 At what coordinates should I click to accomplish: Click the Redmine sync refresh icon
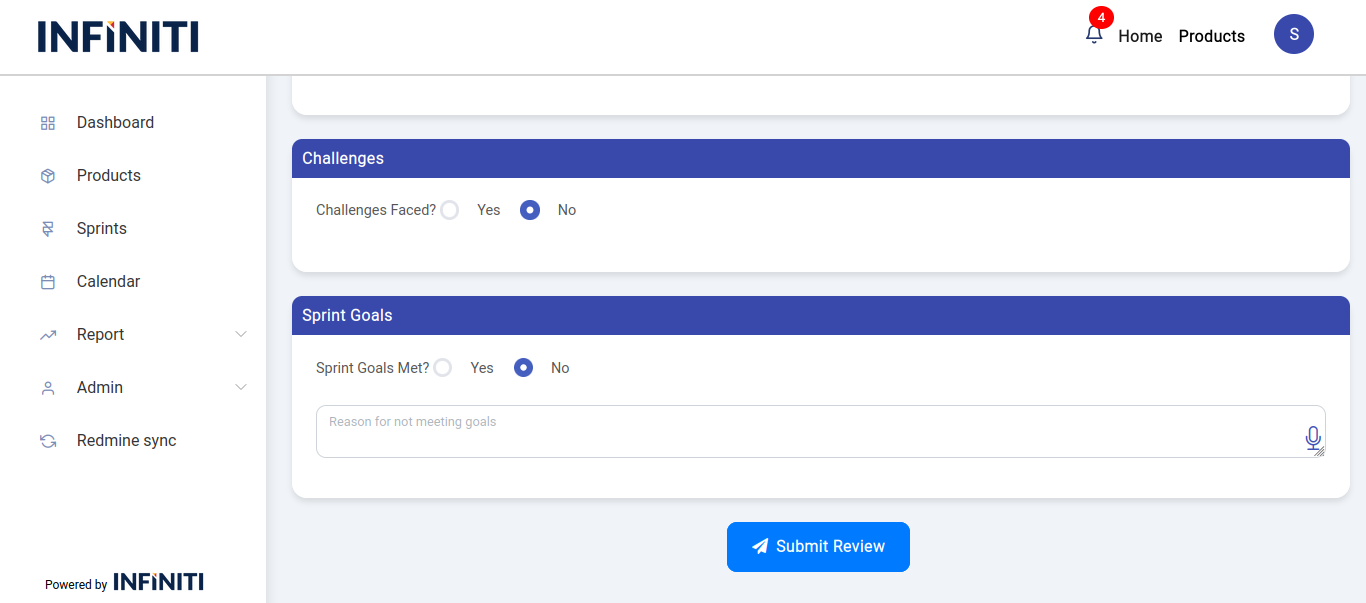(48, 441)
